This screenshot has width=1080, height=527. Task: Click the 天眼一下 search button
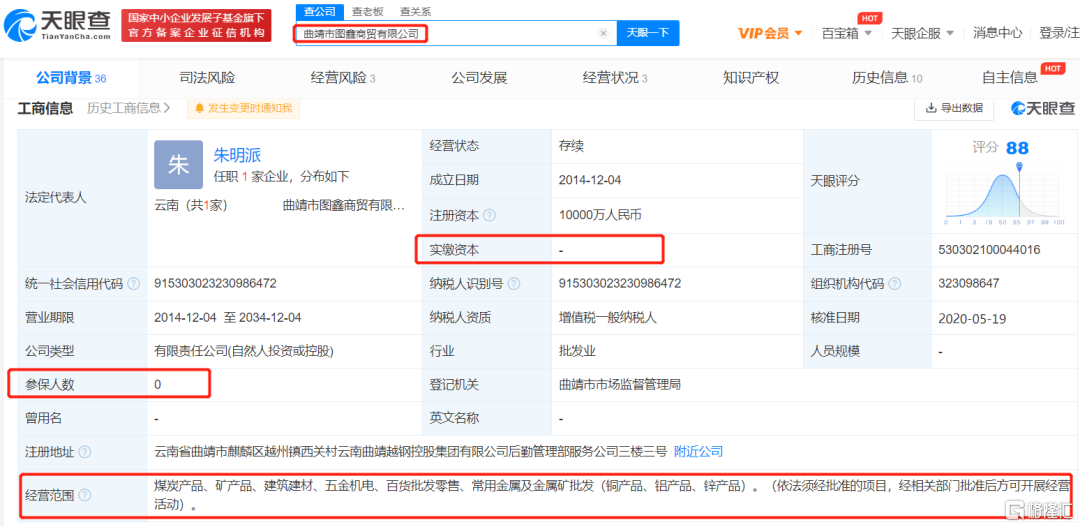click(x=647, y=33)
